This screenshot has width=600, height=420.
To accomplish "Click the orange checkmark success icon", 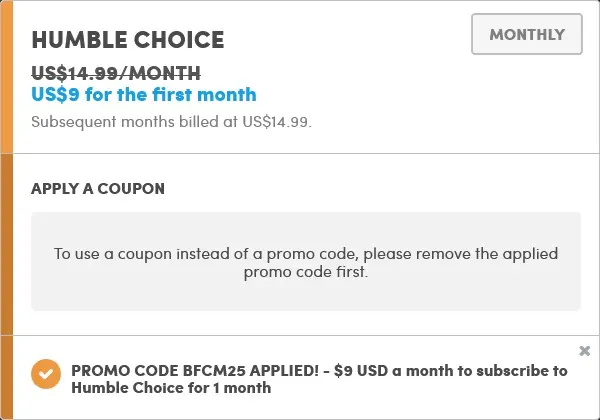I will click(45, 373).
